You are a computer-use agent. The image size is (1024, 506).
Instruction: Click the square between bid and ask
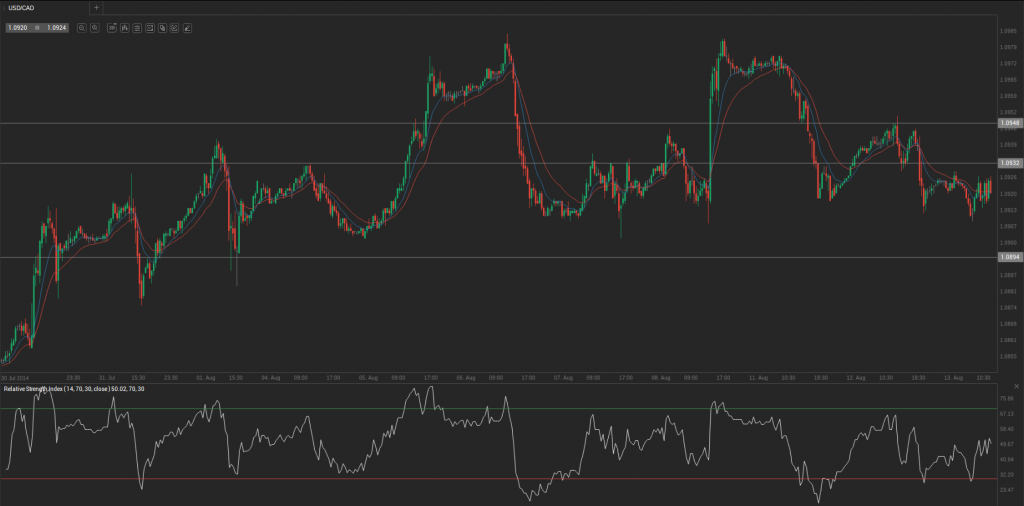coord(37,28)
